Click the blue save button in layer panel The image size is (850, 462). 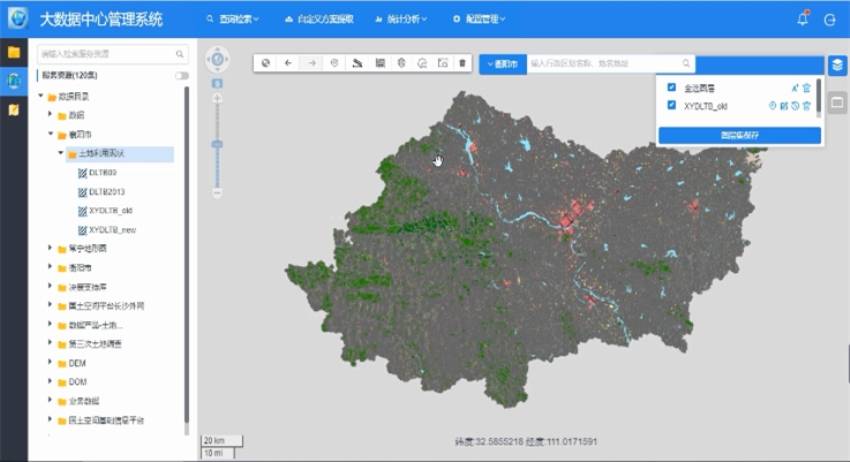point(739,134)
